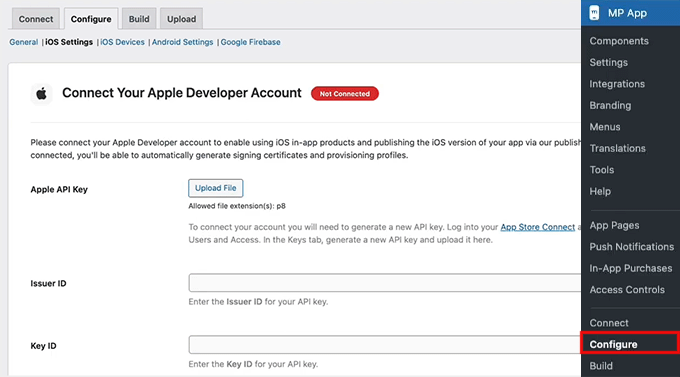Click the Apple API Key label
This screenshot has height=377, width=680.
point(59,190)
